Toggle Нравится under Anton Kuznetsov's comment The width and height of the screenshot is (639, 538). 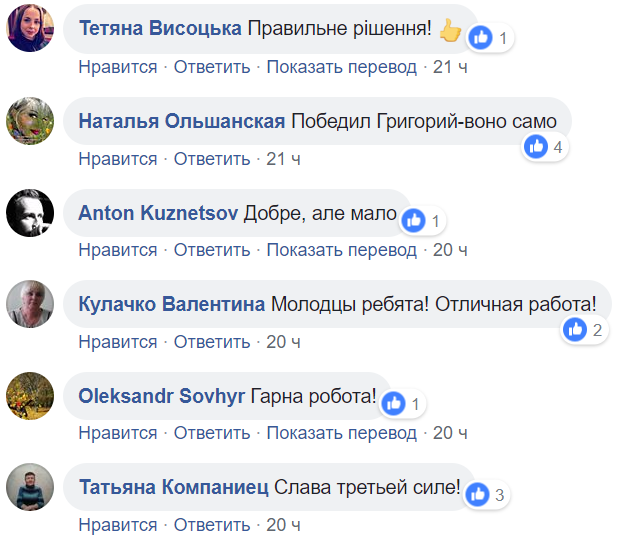(x=118, y=250)
